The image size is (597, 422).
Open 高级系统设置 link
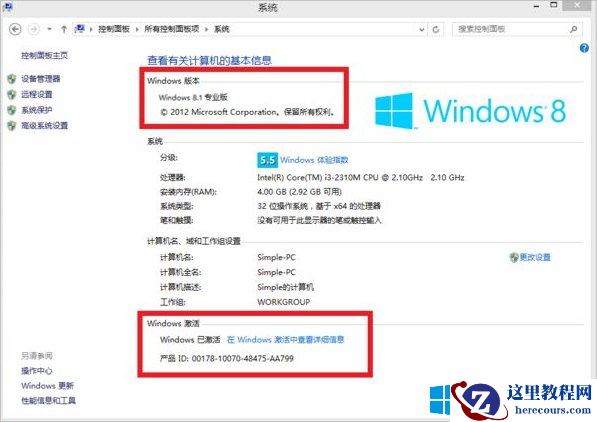pyautogui.click(x=45, y=125)
